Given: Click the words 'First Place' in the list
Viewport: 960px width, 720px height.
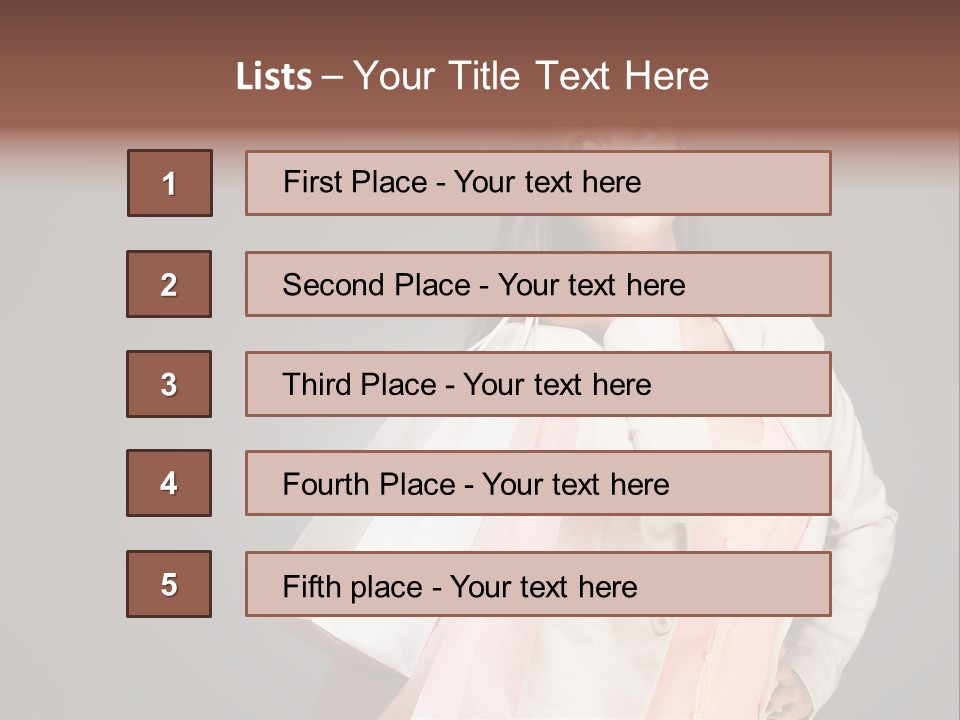Looking at the screenshot, I should click(355, 182).
